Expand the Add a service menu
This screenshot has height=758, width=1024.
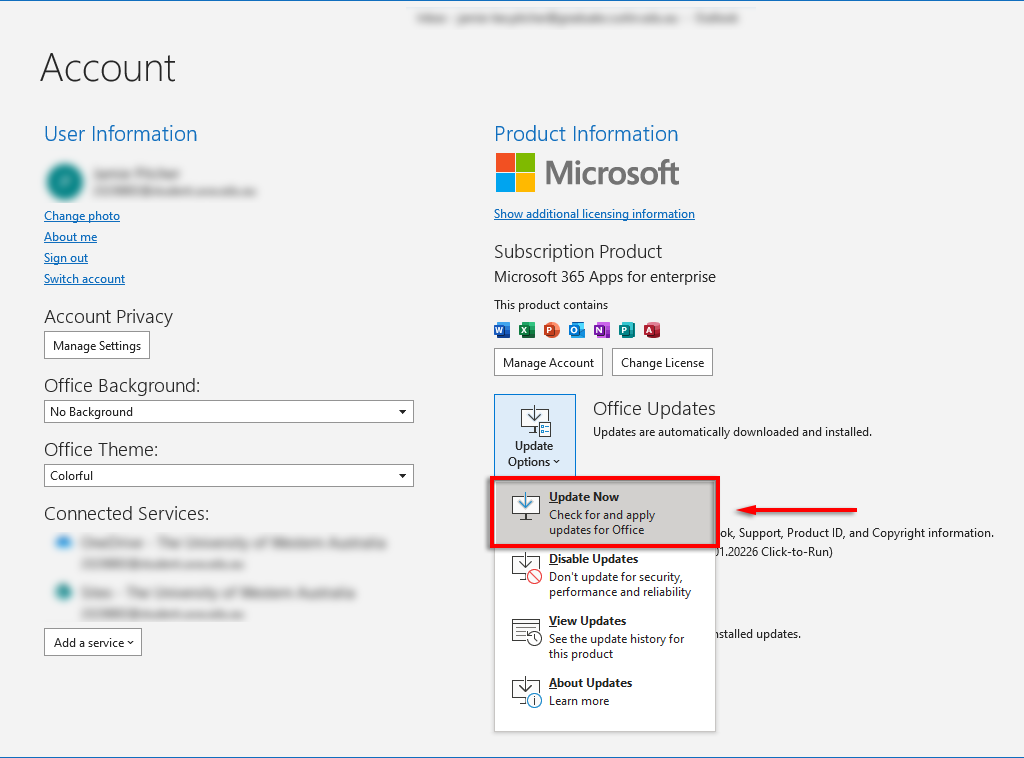click(93, 642)
